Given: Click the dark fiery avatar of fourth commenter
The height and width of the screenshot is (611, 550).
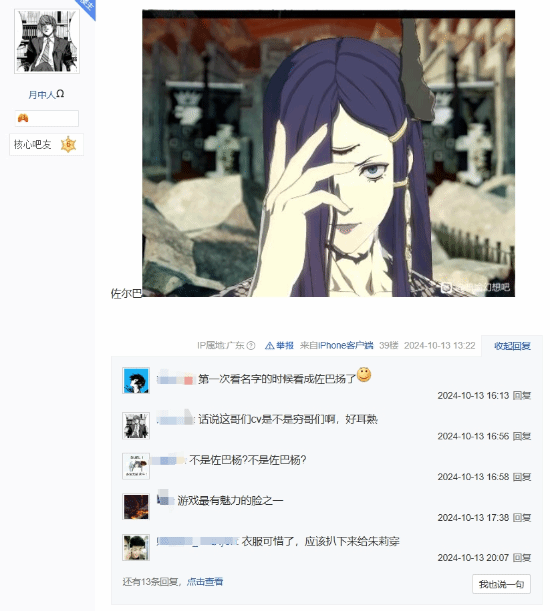Looking at the screenshot, I should click(136, 507).
